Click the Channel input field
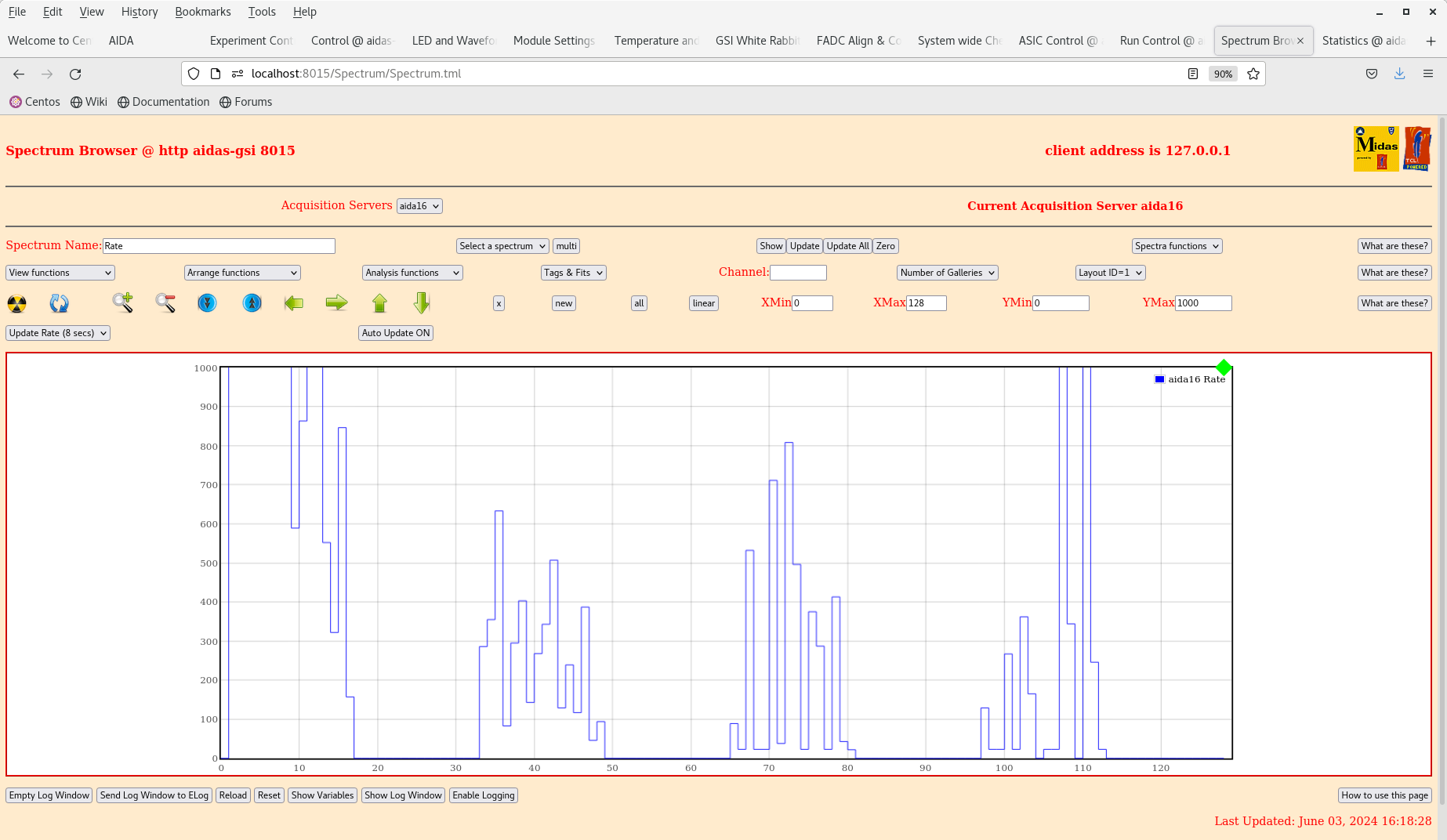Screen dimensions: 1447x840 pyautogui.click(x=798, y=273)
